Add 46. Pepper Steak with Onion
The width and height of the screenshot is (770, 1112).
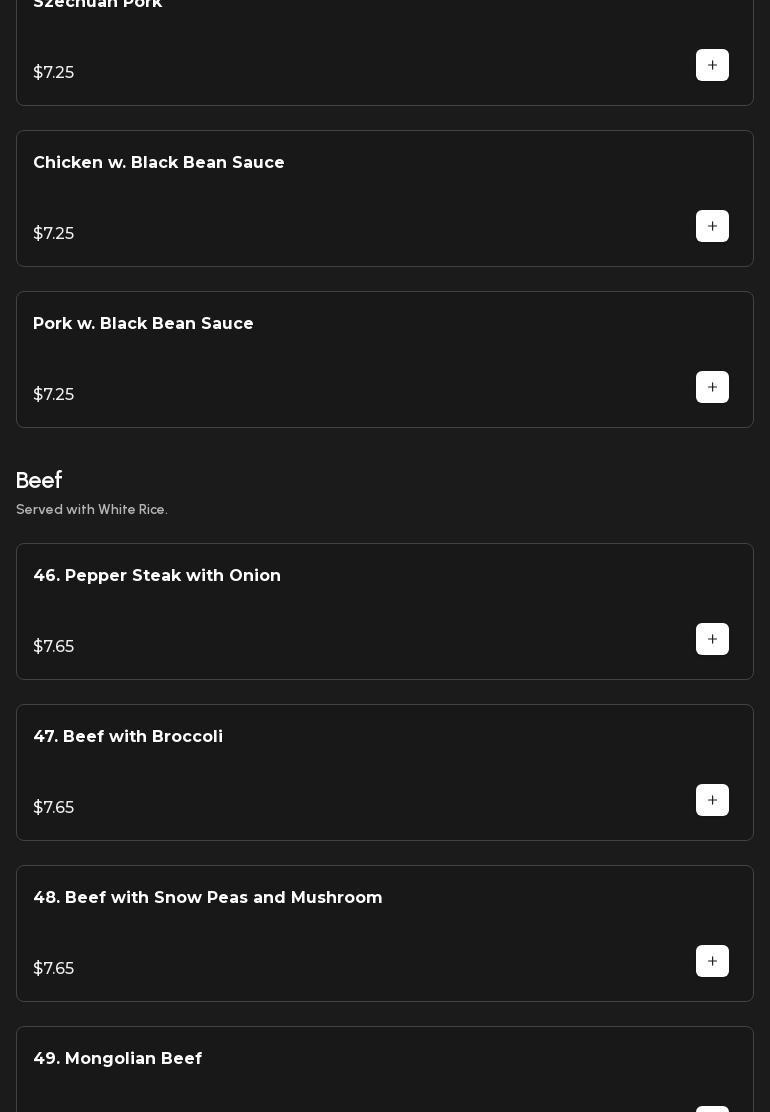712,639
